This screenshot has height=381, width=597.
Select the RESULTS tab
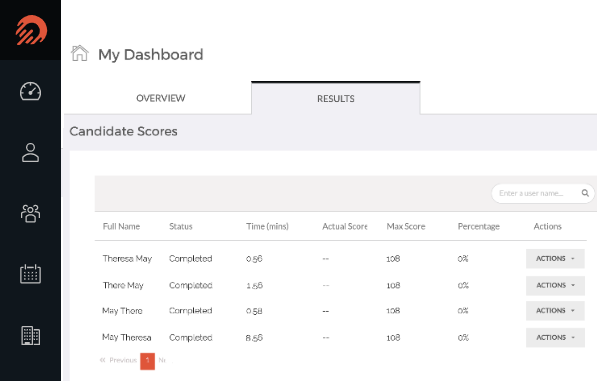tap(336, 99)
